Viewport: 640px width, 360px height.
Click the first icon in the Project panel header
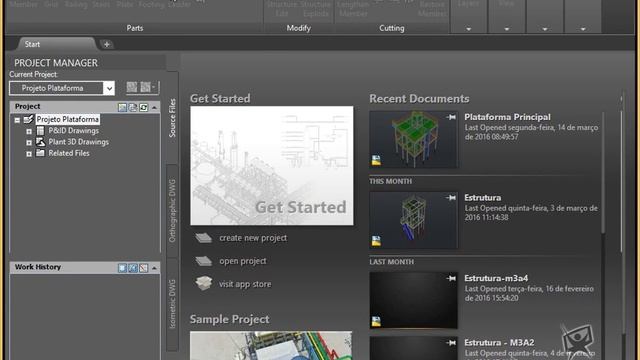pyautogui.click(x=122, y=107)
